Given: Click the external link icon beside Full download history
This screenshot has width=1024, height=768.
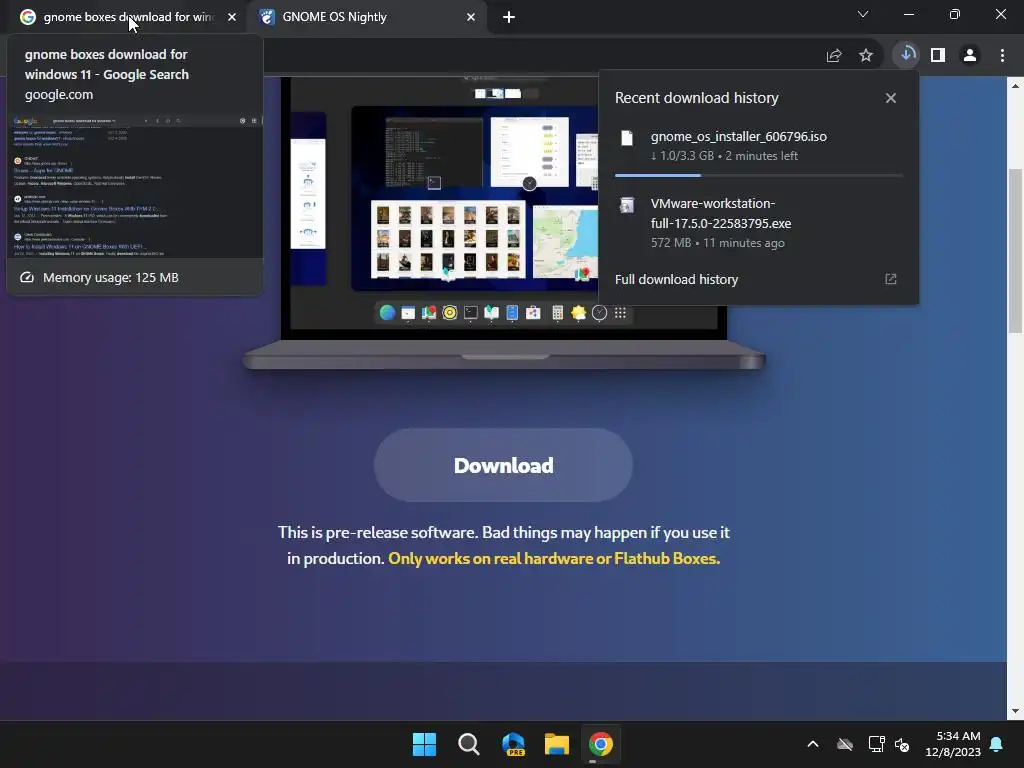Looking at the screenshot, I should (891, 280).
